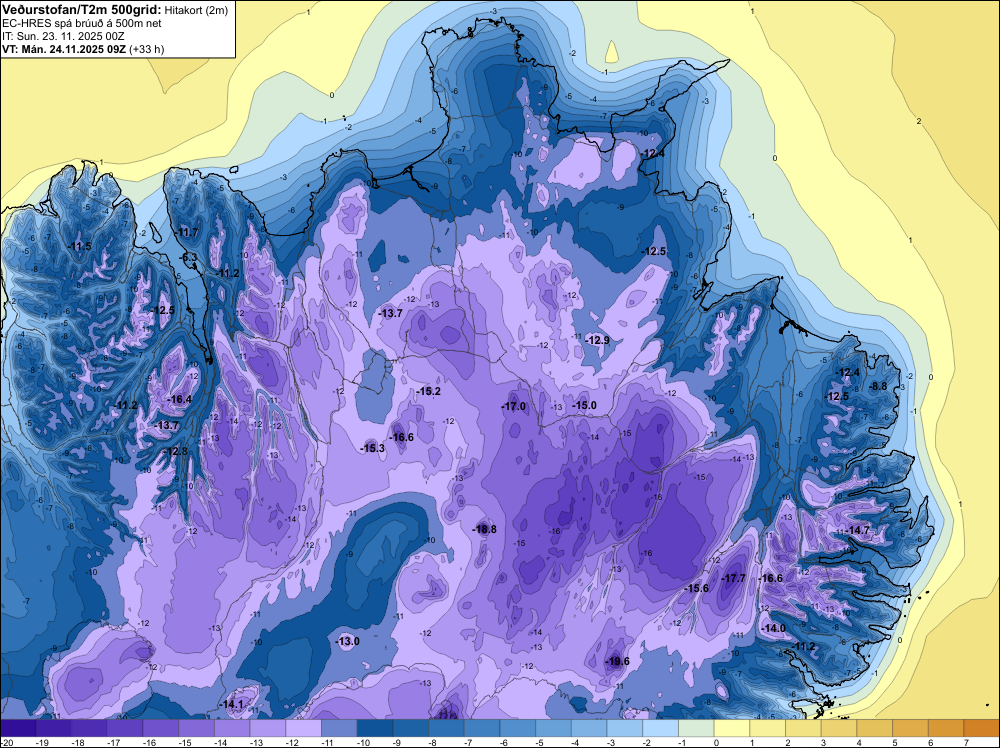Click the -14.0 temperature label
The image size is (1000, 748).
[774, 628]
